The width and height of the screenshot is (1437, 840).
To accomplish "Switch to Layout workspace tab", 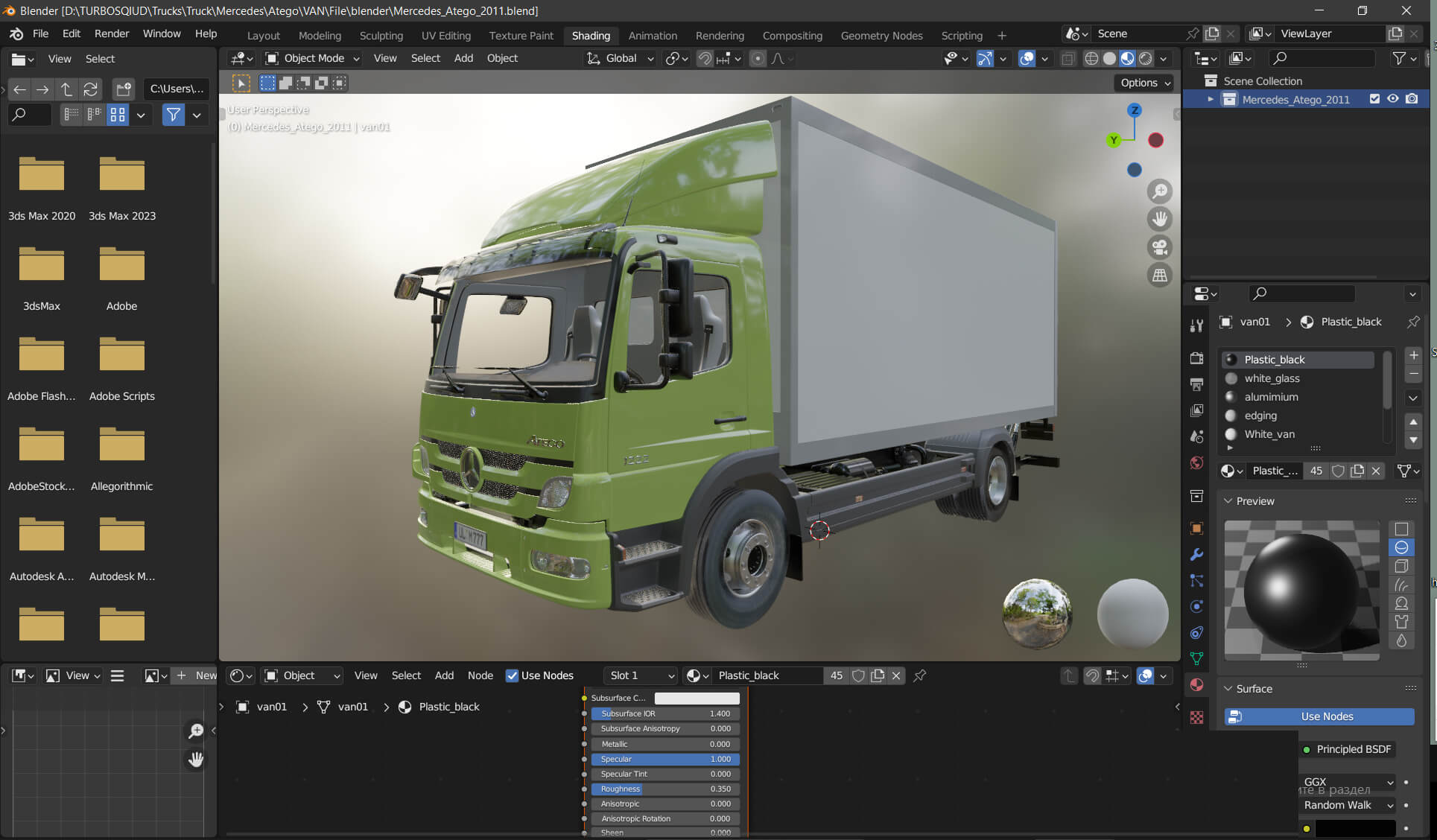I will 263,36.
